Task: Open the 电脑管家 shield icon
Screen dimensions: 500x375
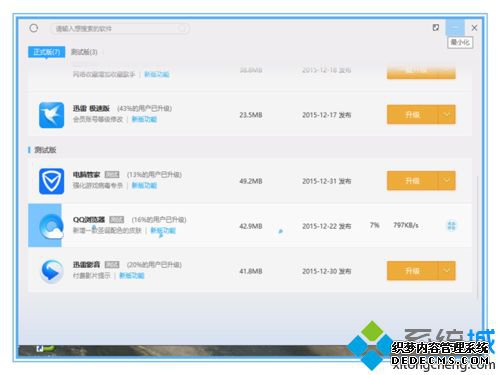Action: tap(51, 181)
